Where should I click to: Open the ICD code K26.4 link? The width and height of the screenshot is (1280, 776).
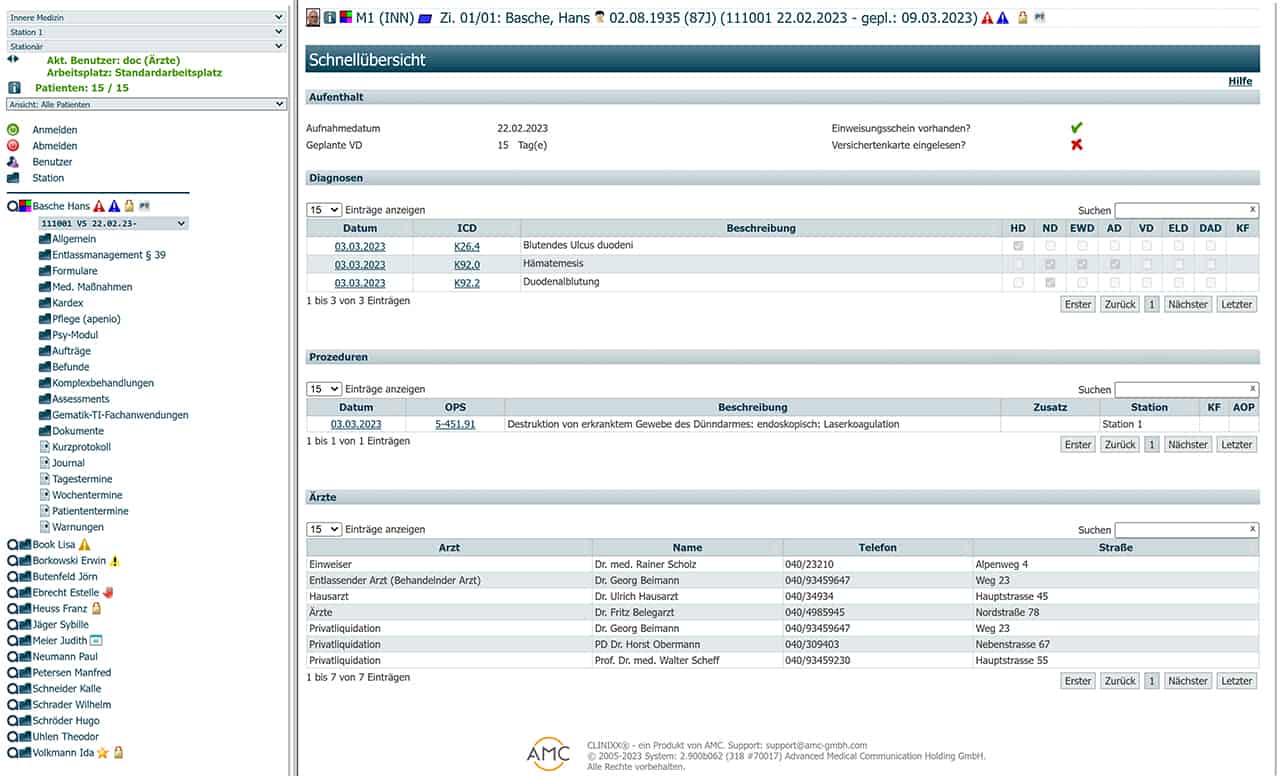tap(466, 246)
